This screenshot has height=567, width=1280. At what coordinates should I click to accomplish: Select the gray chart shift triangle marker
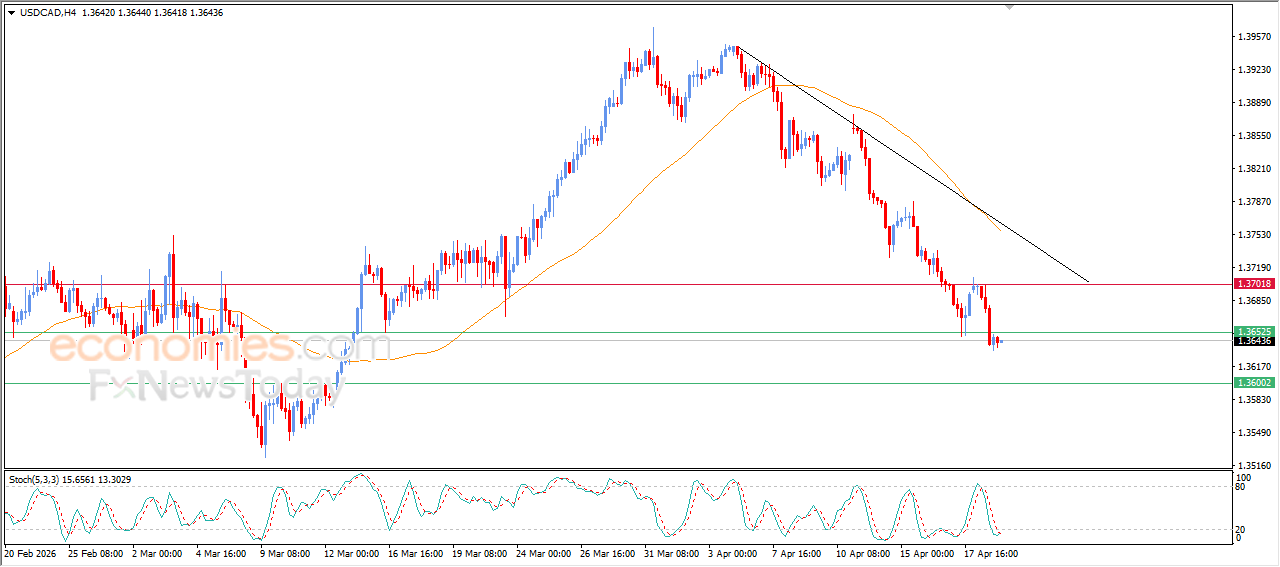(1010, 7)
